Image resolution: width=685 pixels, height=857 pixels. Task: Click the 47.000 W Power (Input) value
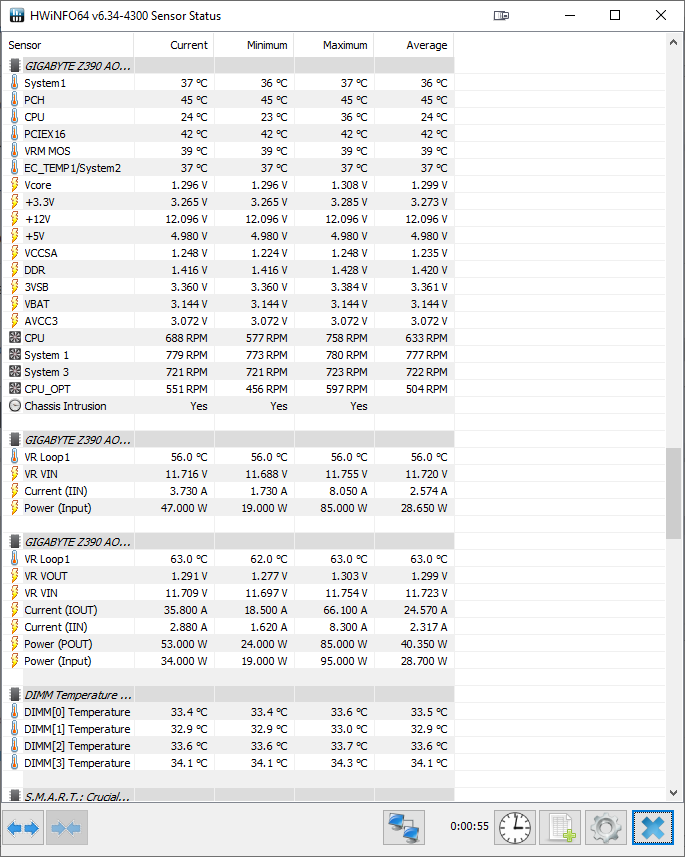click(x=184, y=508)
